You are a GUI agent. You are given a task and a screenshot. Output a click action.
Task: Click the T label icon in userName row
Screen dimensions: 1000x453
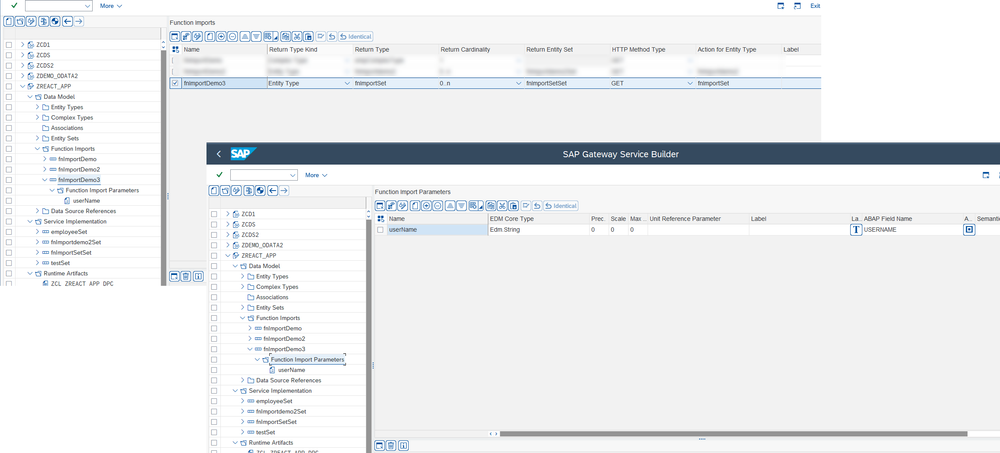[855, 230]
